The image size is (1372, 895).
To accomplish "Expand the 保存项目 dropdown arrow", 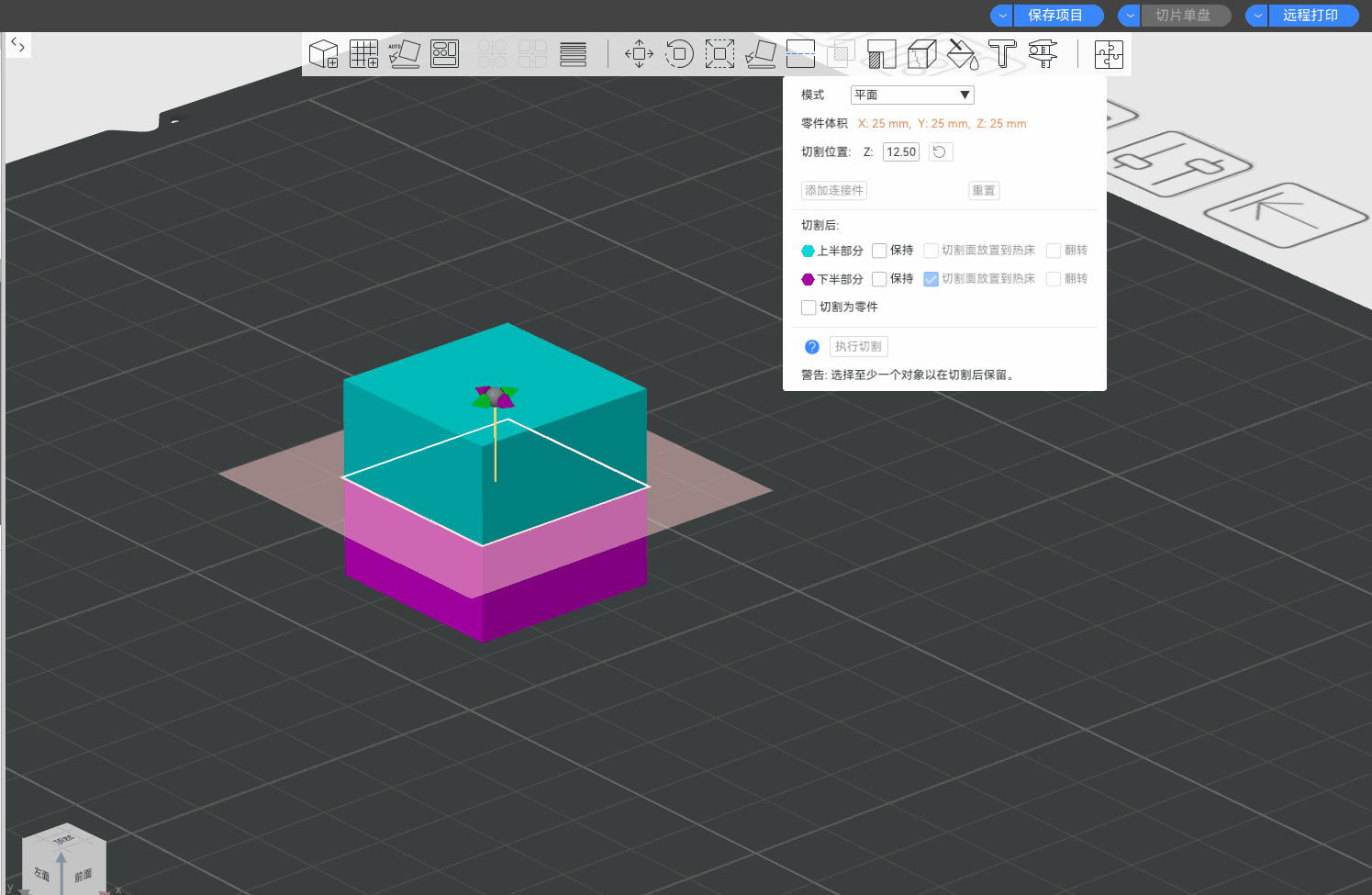I will tap(1002, 16).
